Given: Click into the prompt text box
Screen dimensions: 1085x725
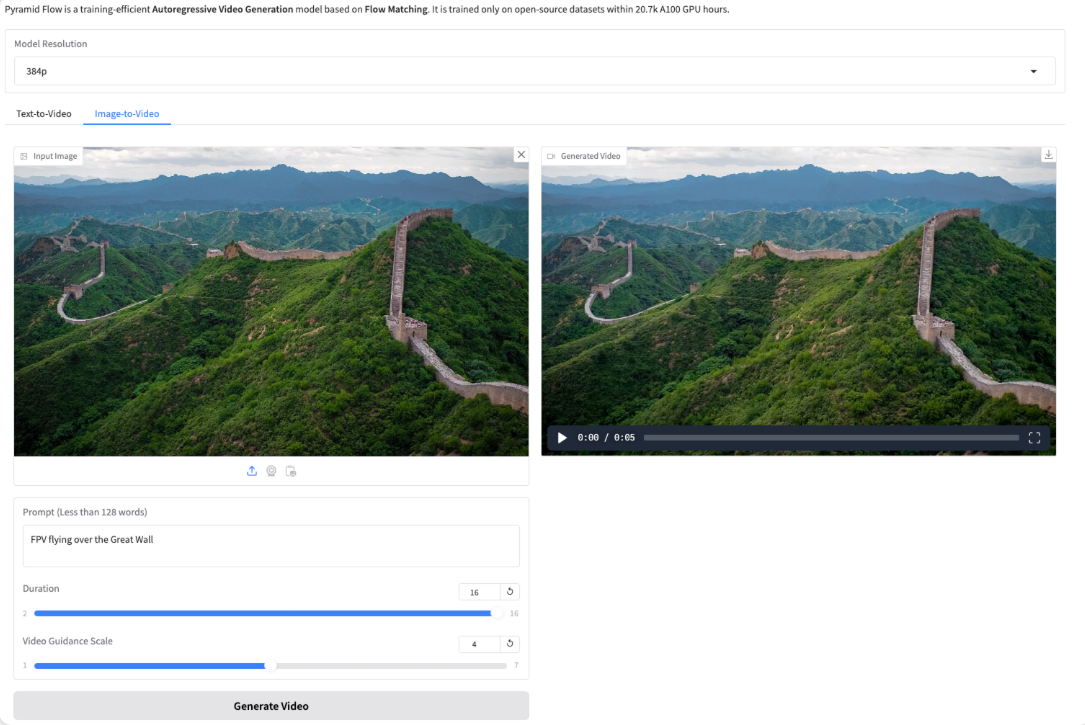Looking at the screenshot, I should point(271,546).
